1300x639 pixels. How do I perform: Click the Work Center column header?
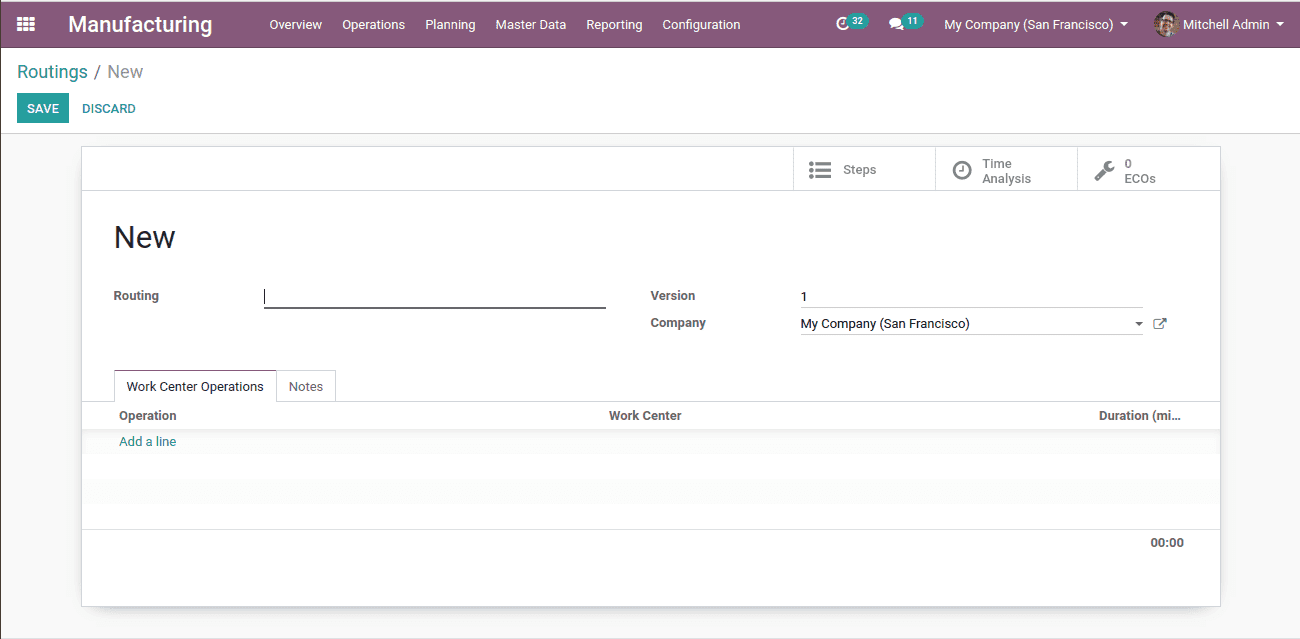coord(645,415)
